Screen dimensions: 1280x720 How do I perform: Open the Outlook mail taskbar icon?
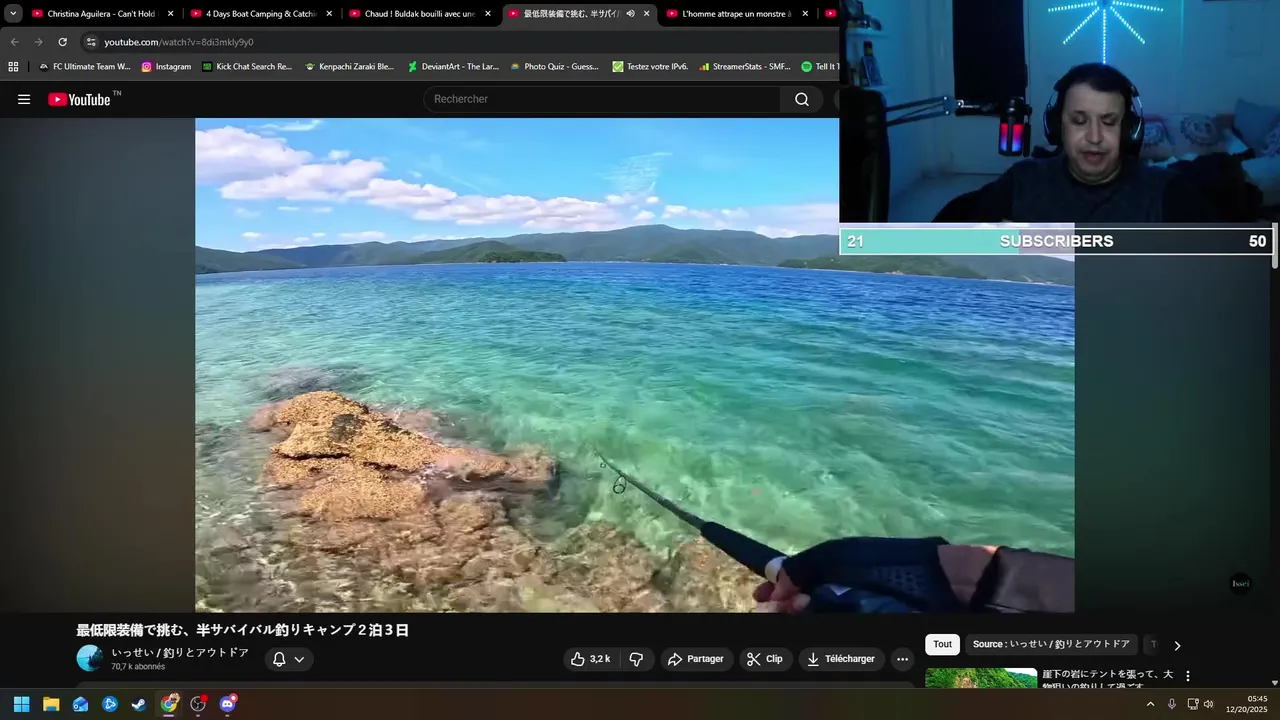point(80,704)
